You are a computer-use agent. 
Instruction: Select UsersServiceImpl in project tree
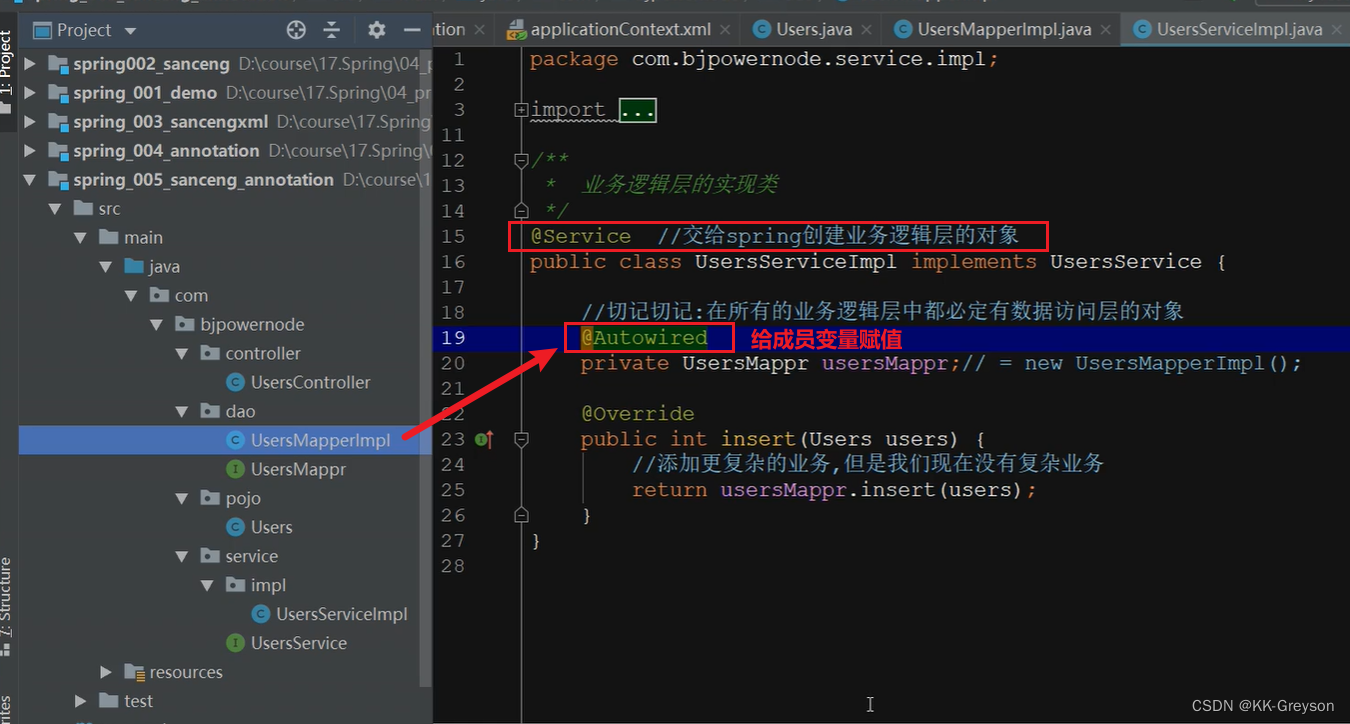341,615
